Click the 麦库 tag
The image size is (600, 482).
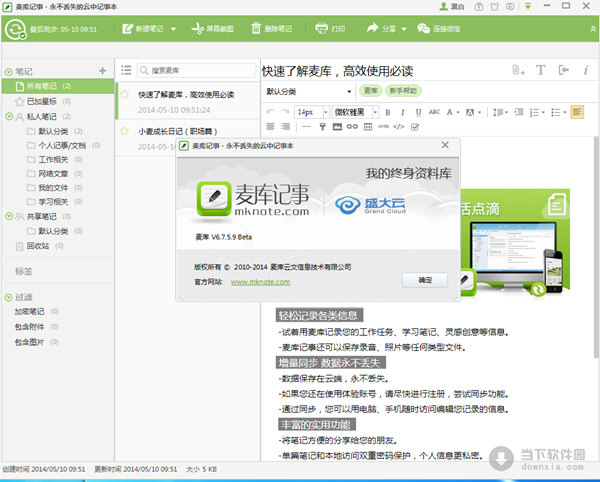[x=370, y=91]
